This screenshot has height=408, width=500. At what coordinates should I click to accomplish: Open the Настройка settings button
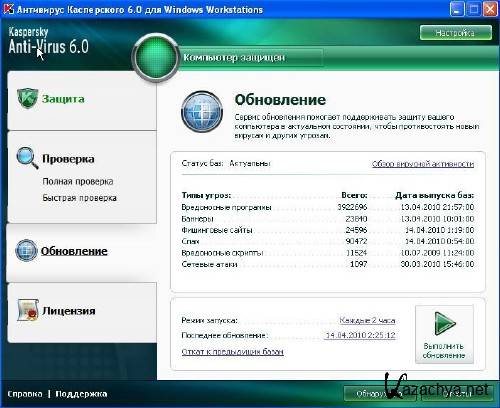(456, 33)
